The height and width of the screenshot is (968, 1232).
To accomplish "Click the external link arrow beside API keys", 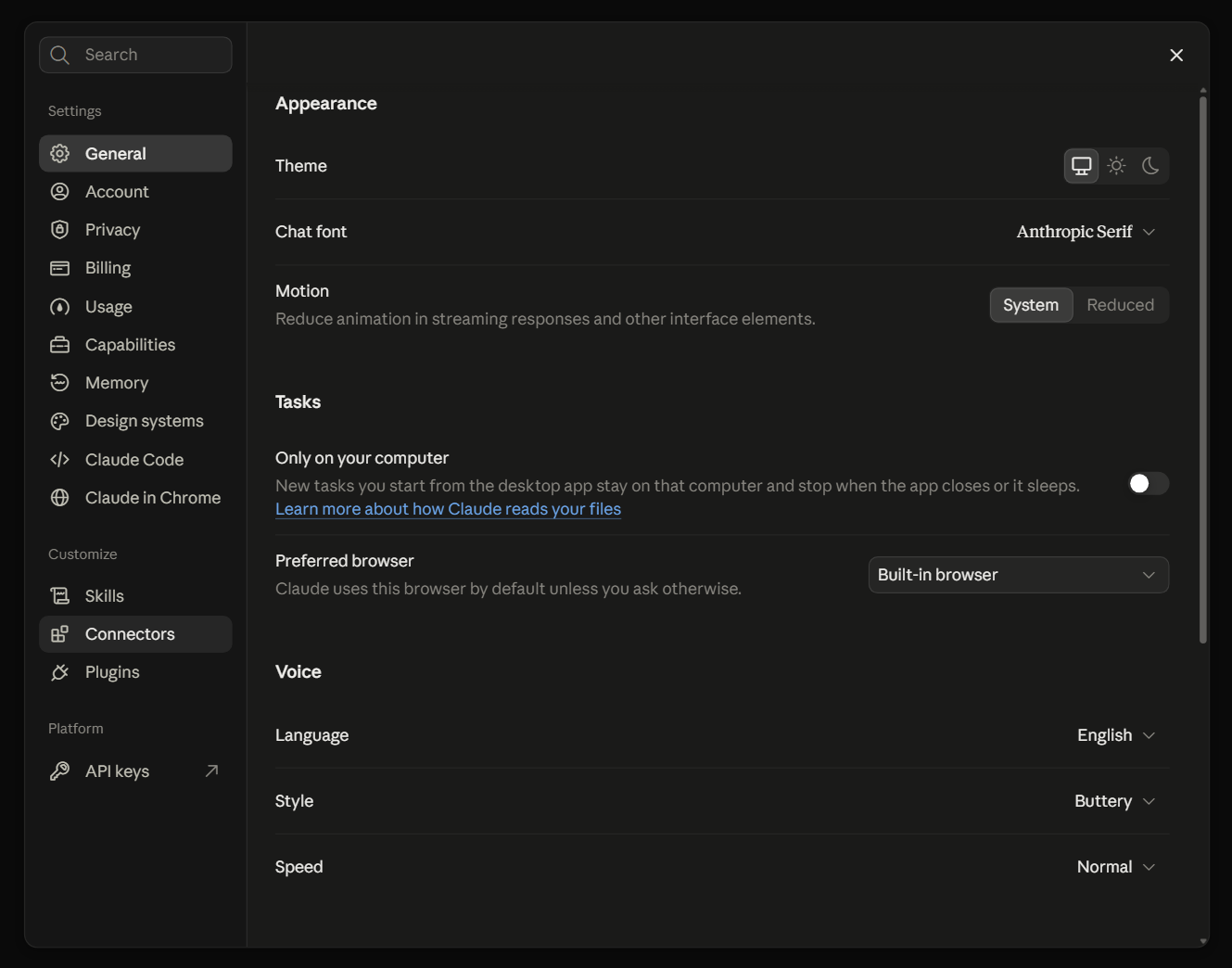I will click(211, 771).
